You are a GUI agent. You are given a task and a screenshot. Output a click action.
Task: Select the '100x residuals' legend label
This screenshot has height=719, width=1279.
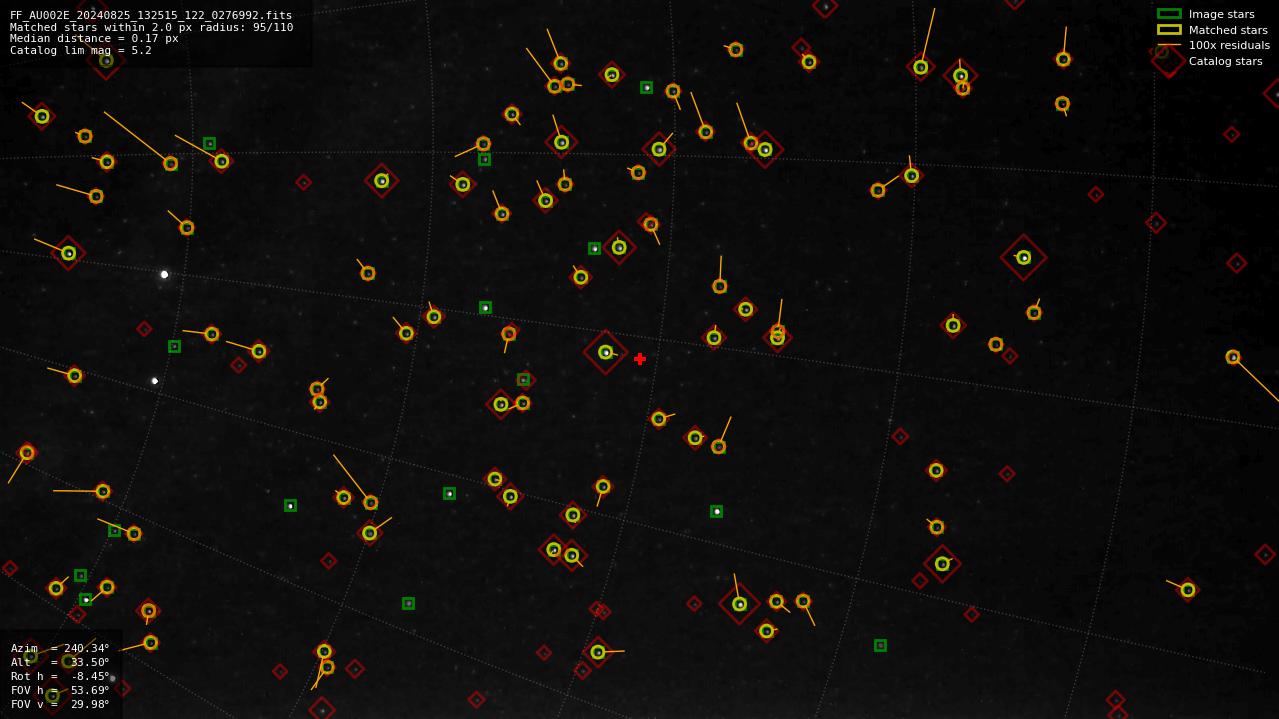pos(1229,45)
